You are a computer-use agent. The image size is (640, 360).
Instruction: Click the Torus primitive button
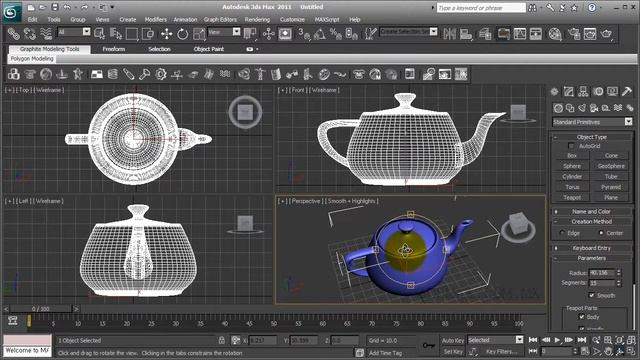[x=572, y=187]
